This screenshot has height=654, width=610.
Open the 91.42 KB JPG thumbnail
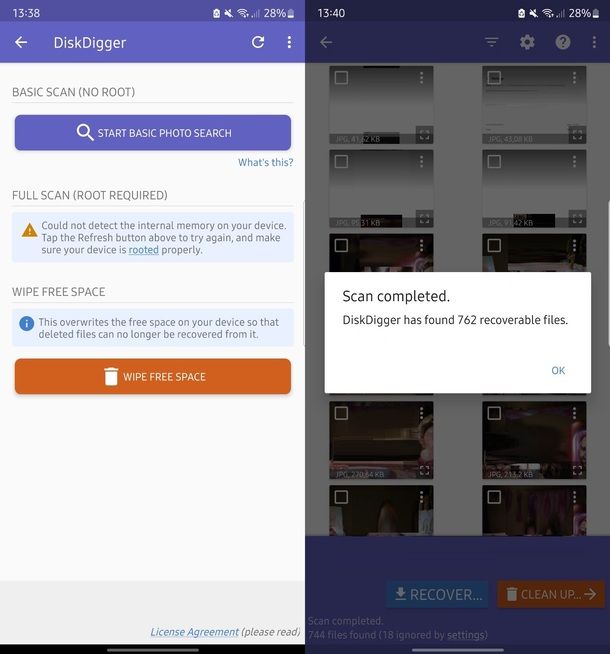click(x=534, y=189)
